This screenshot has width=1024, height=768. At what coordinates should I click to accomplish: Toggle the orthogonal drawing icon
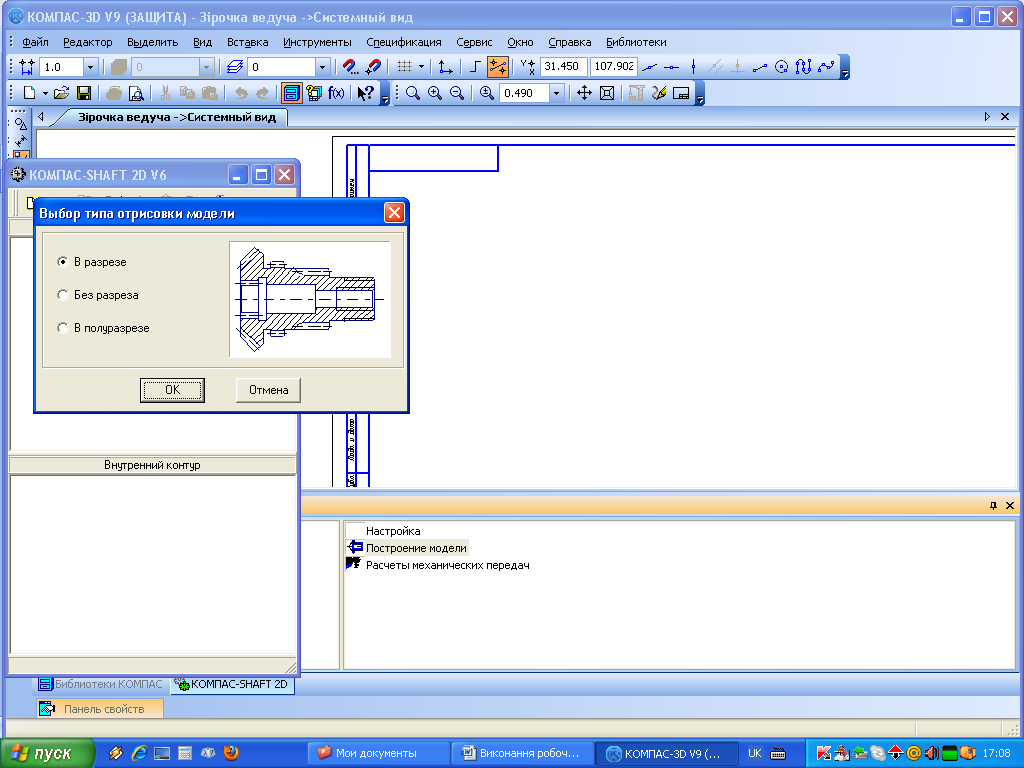point(475,67)
